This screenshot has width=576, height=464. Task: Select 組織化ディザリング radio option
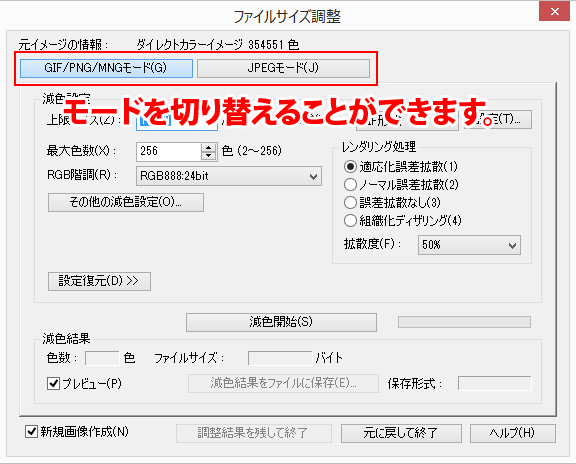tap(350, 220)
